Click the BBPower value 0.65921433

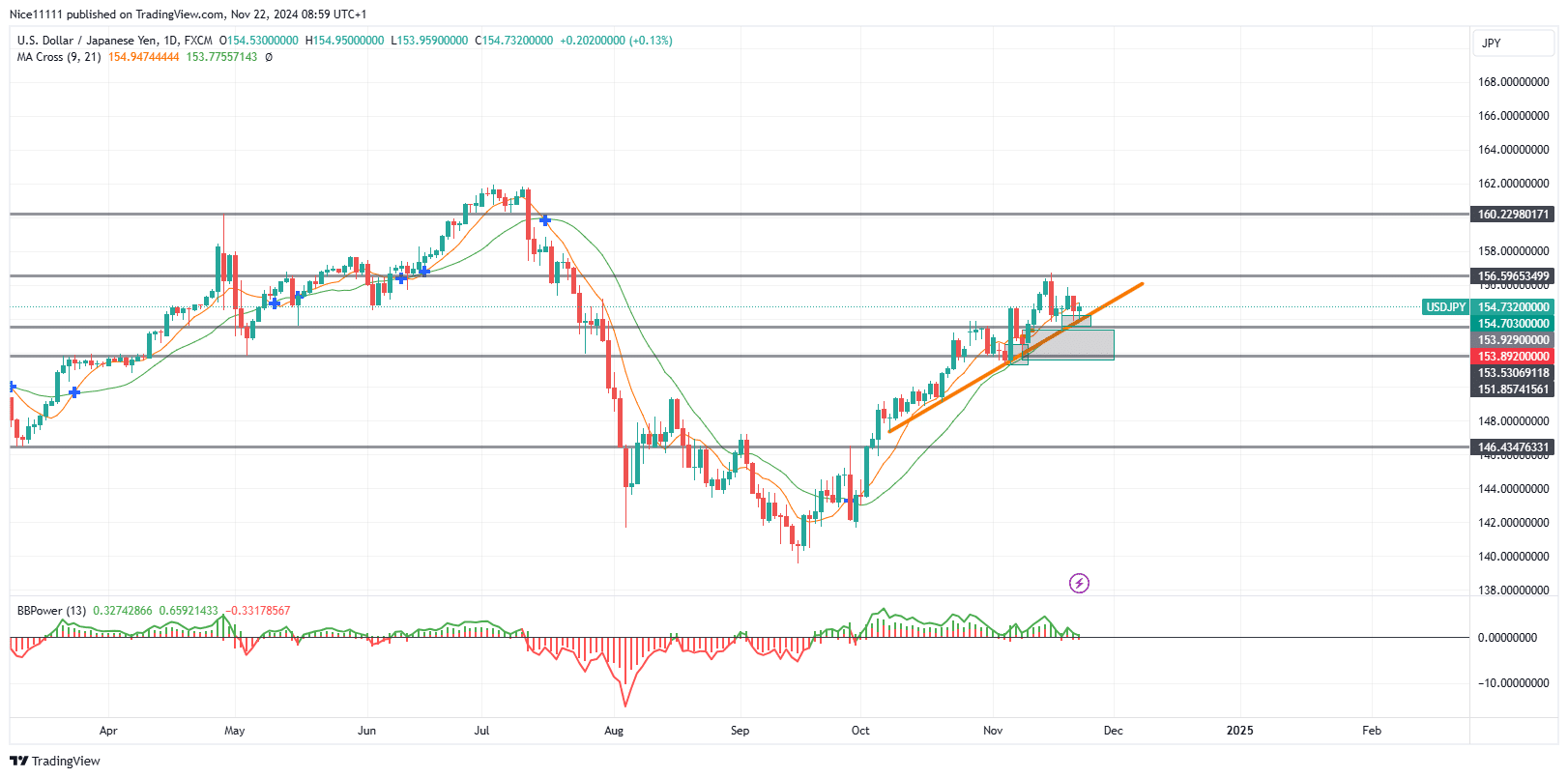189,611
